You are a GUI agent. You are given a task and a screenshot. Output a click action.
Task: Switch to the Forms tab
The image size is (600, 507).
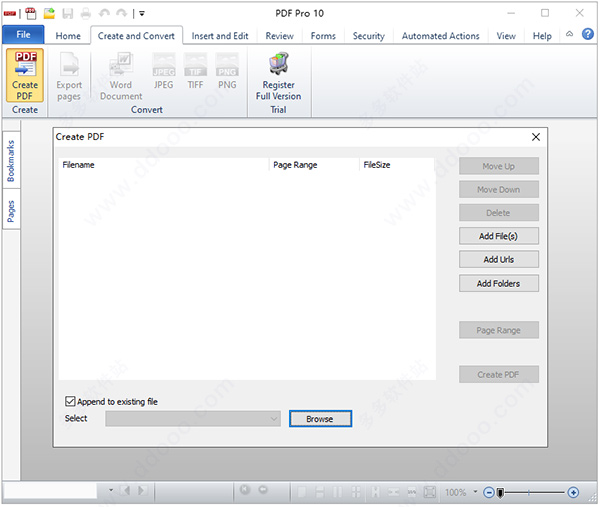pyautogui.click(x=323, y=36)
